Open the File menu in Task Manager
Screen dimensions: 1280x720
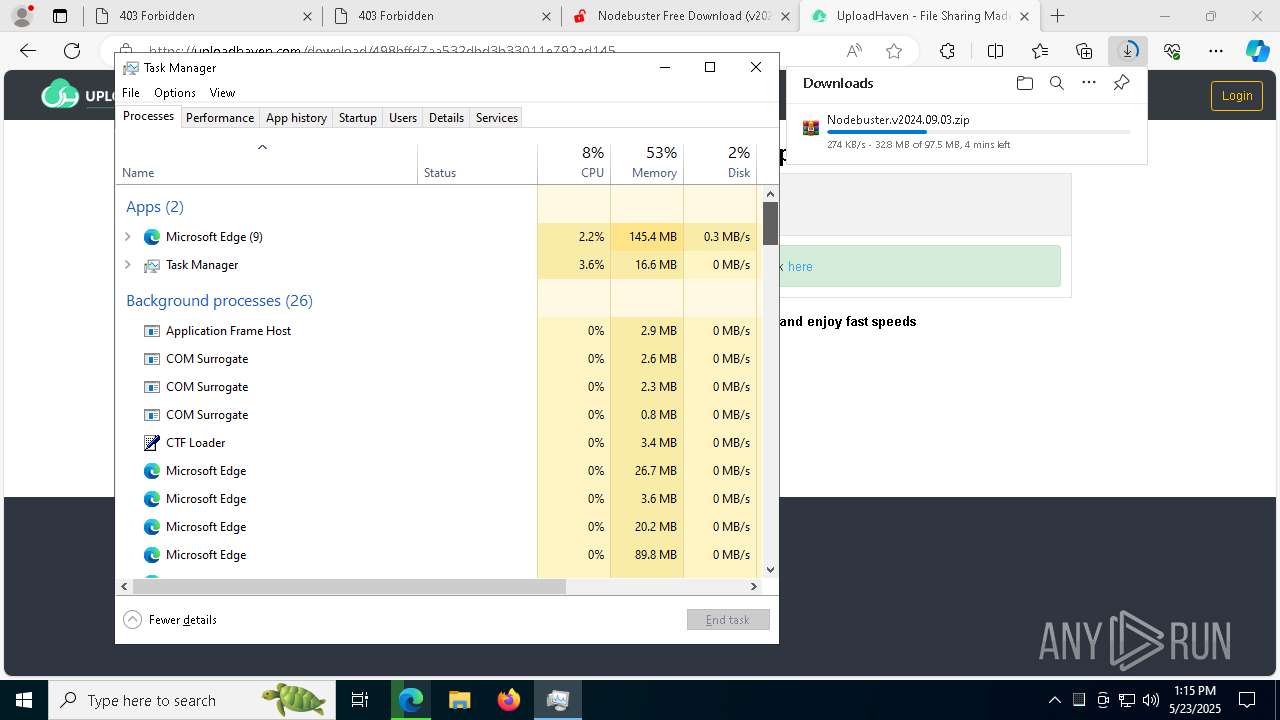point(131,93)
